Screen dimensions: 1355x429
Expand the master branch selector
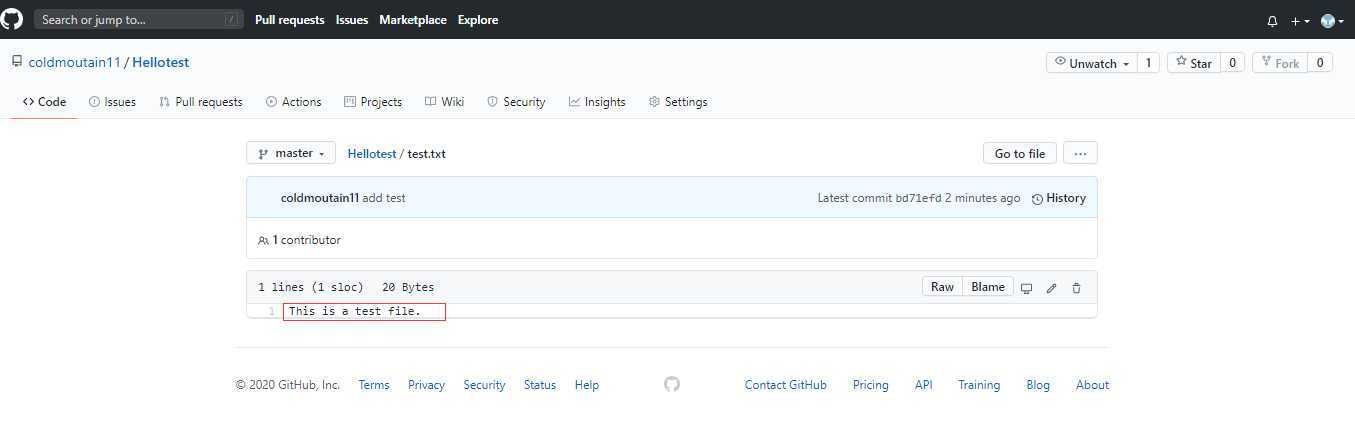[291, 153]
